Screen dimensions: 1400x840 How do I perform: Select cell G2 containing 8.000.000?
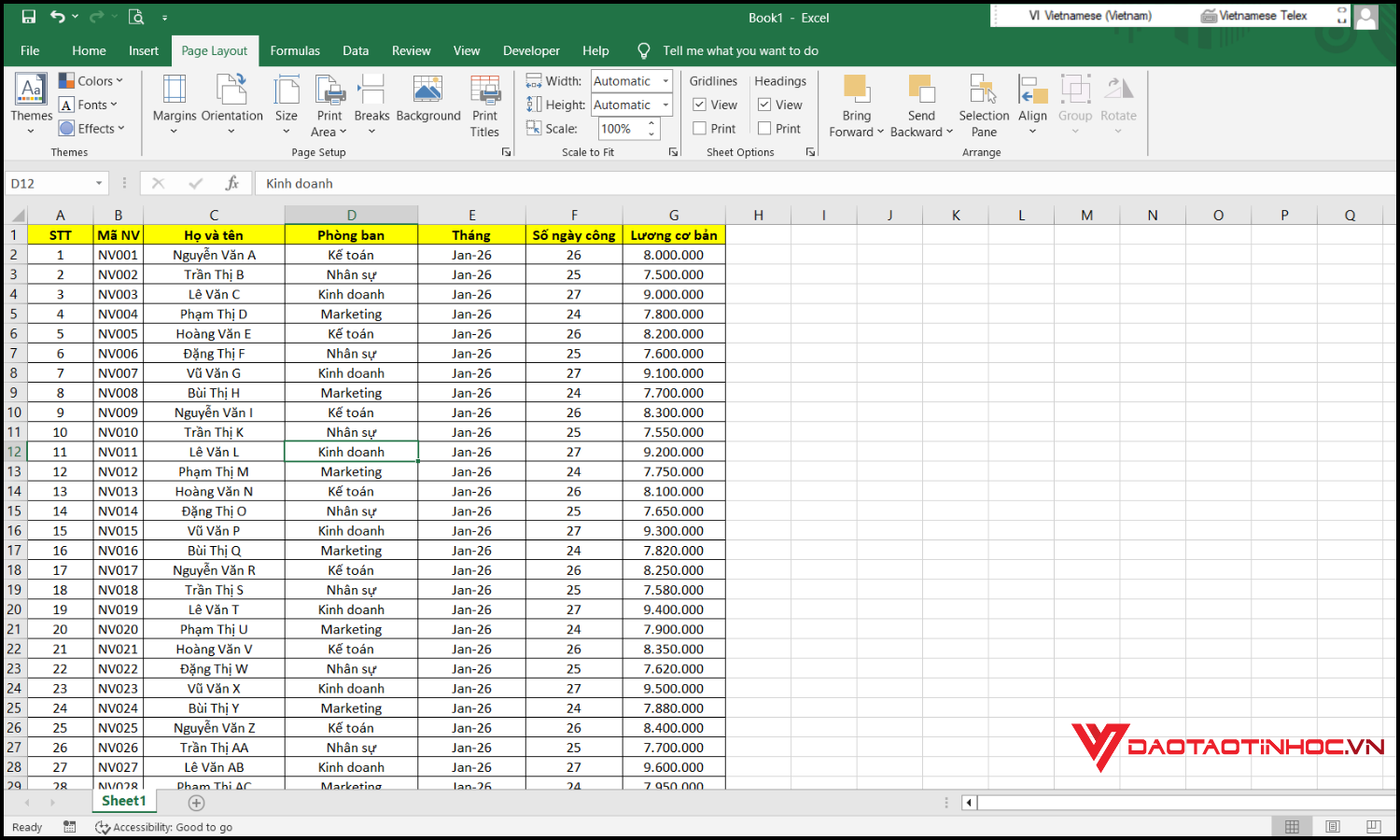(673, 254)
